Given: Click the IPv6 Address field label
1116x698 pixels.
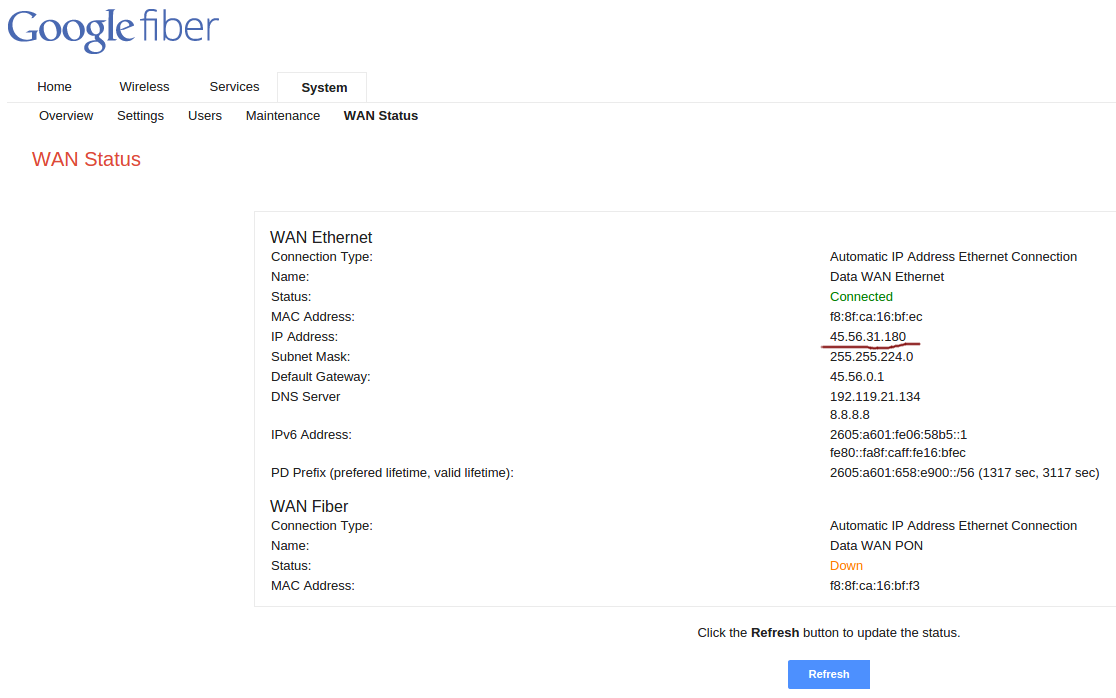Looking at the screenshot, I should [311, 435].
